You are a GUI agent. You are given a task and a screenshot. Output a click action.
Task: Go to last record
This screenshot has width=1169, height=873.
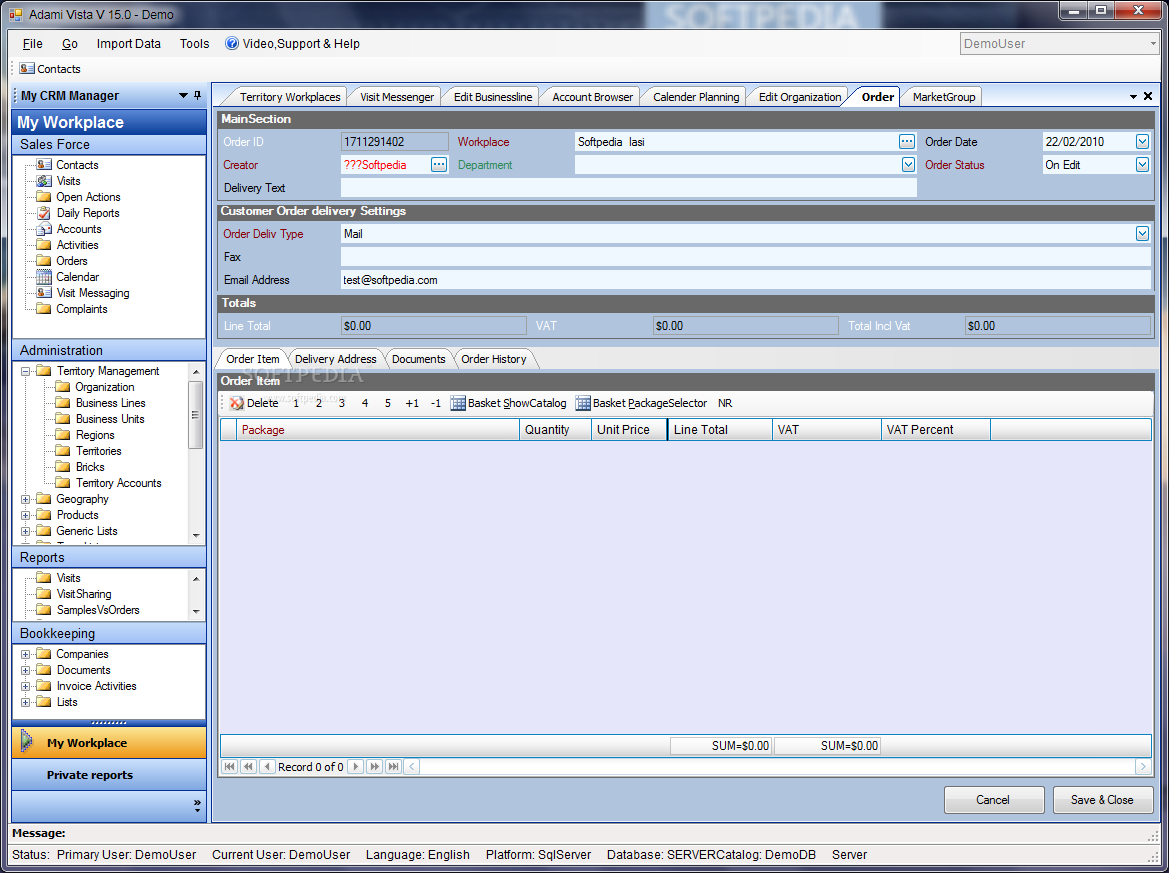coord(393,766)
